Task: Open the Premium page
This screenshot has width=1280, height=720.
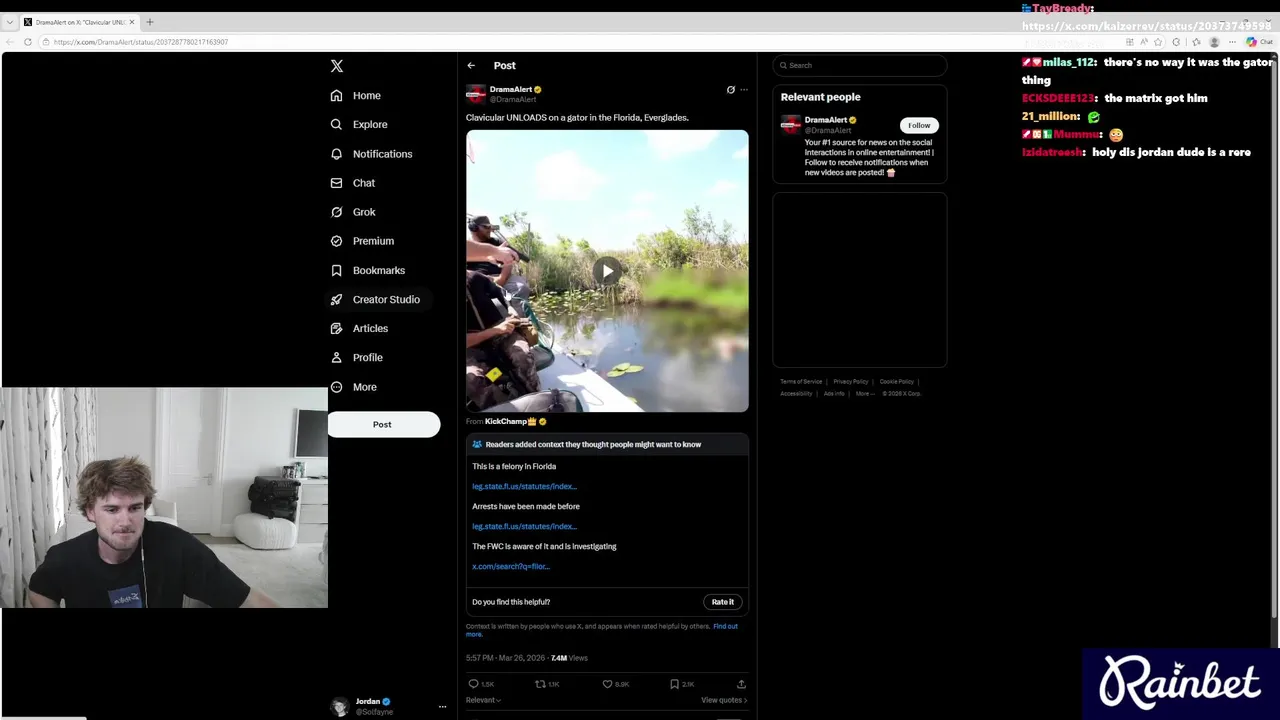Action: [x=362, y=241]
